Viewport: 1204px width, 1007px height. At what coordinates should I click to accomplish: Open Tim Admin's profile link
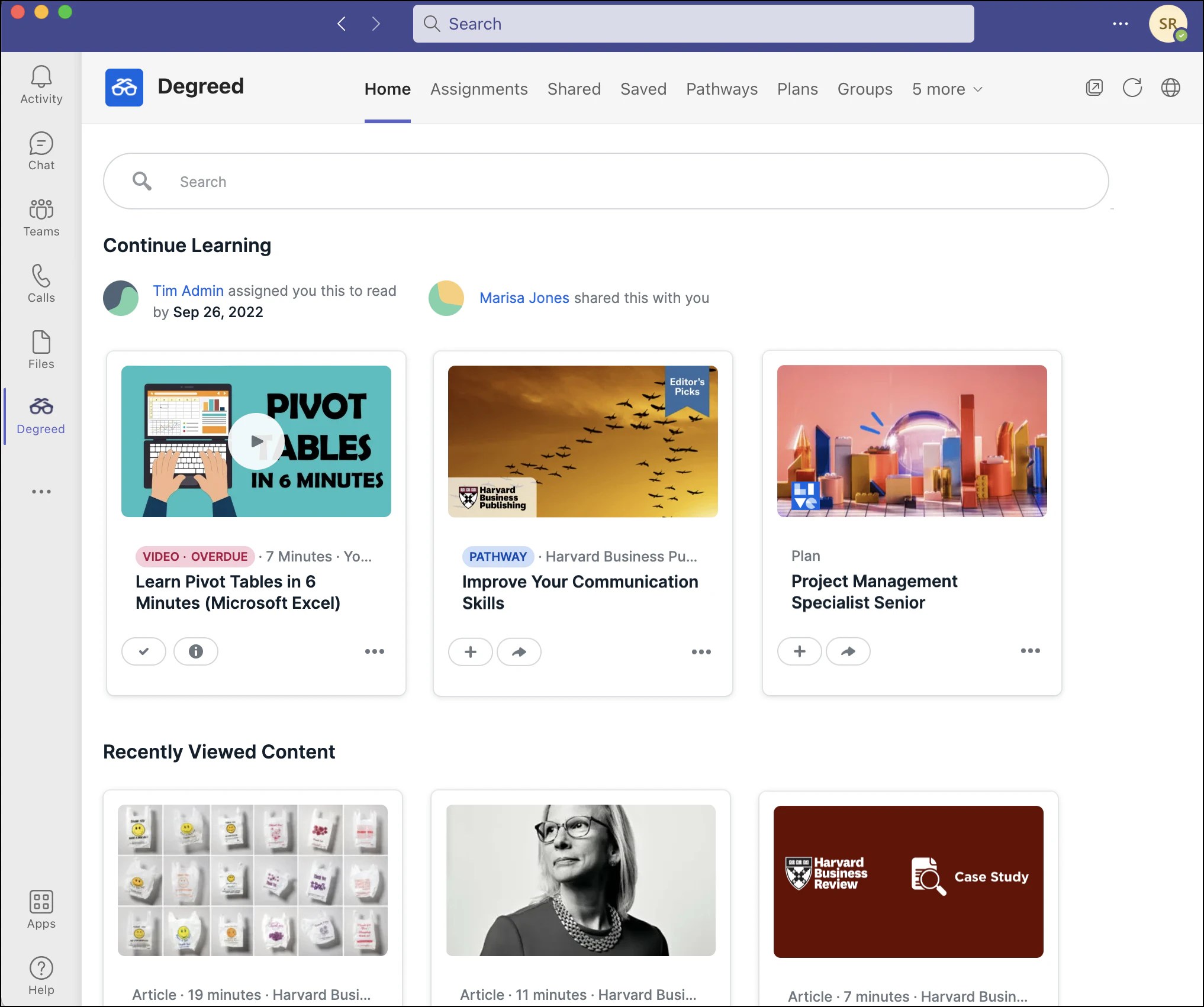(188, 291)
